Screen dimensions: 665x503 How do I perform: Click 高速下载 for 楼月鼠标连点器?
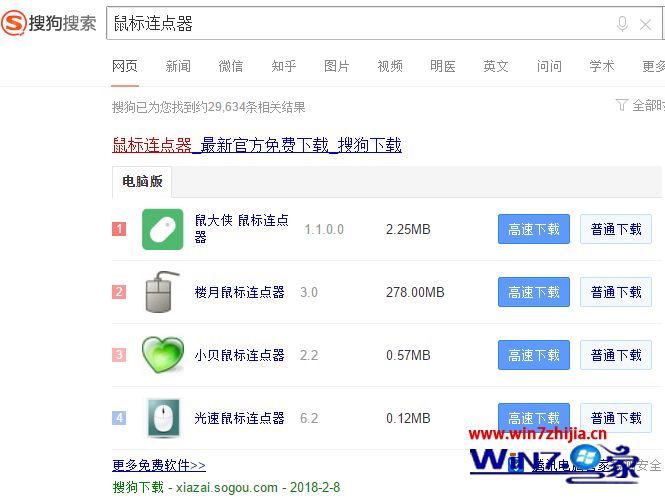[534, 292]
